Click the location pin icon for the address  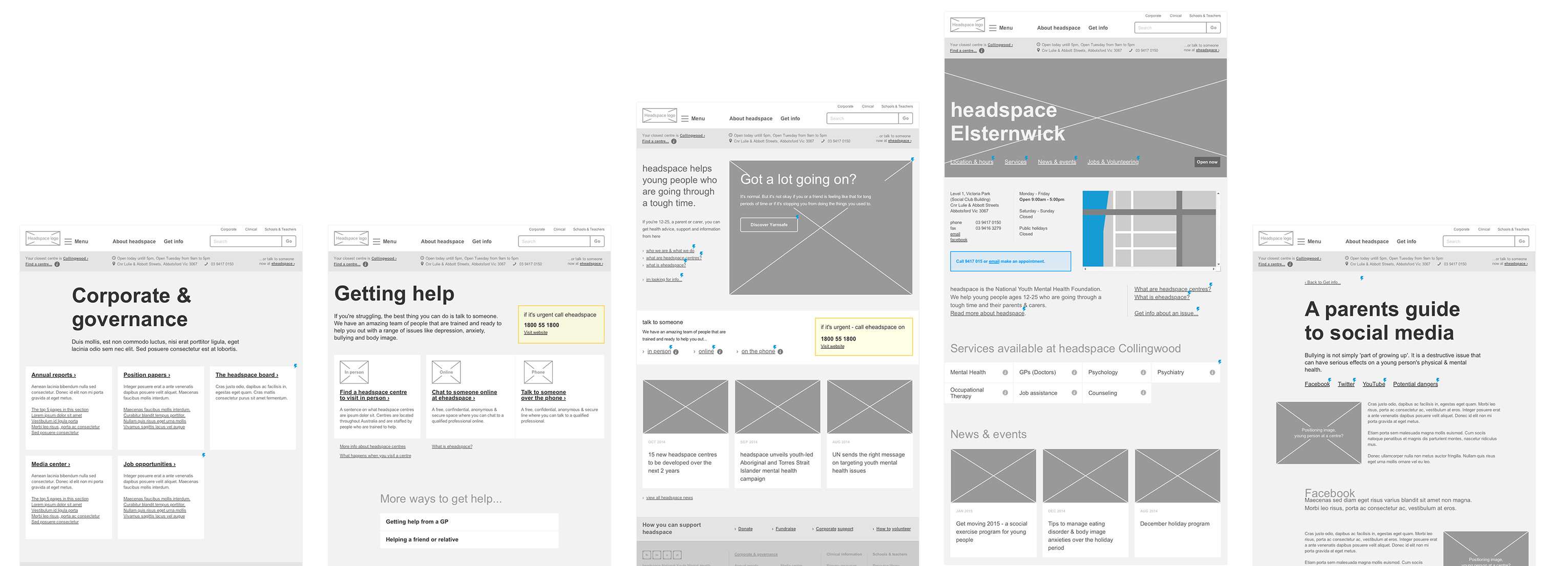coord(730,140)
